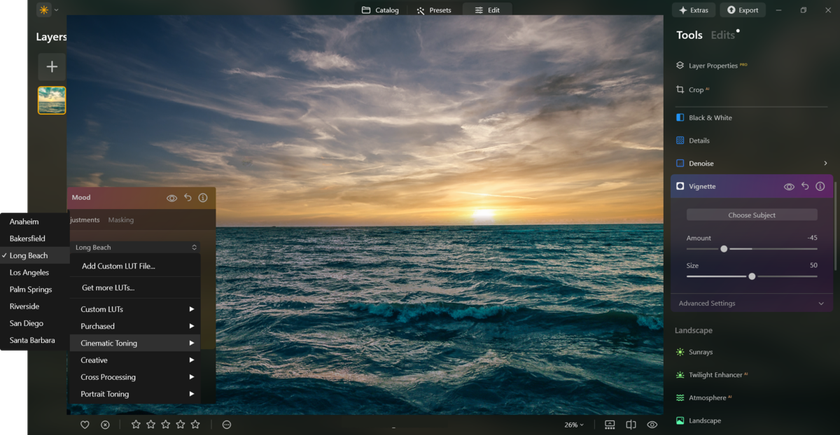Open the Layer Properties tool
The width and height of the screenshot is (840, 435).
[x=712, y=65]
